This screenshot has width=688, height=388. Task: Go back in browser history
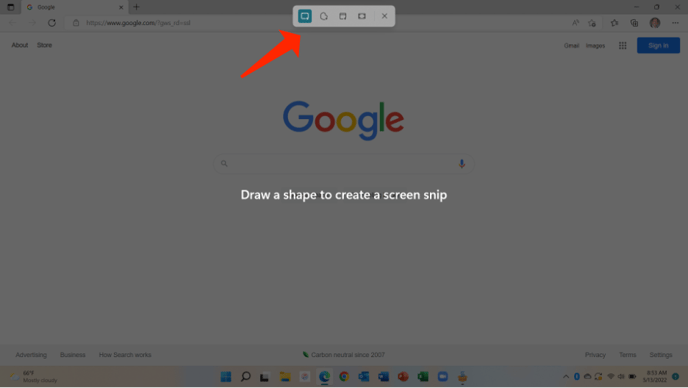[x=12, y=23]
